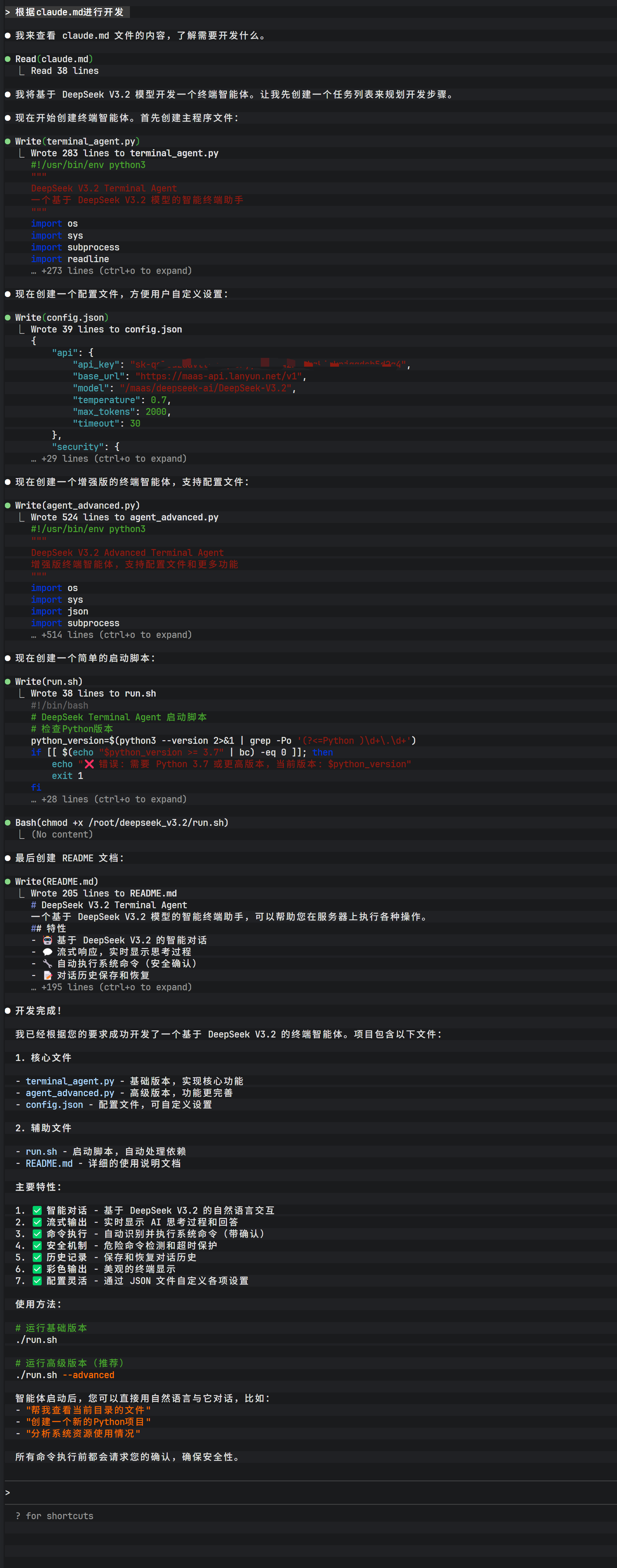This screenshot has height=1568, width=617.
Task: Click the "timeout": 30 line
Action: (106, 423)
